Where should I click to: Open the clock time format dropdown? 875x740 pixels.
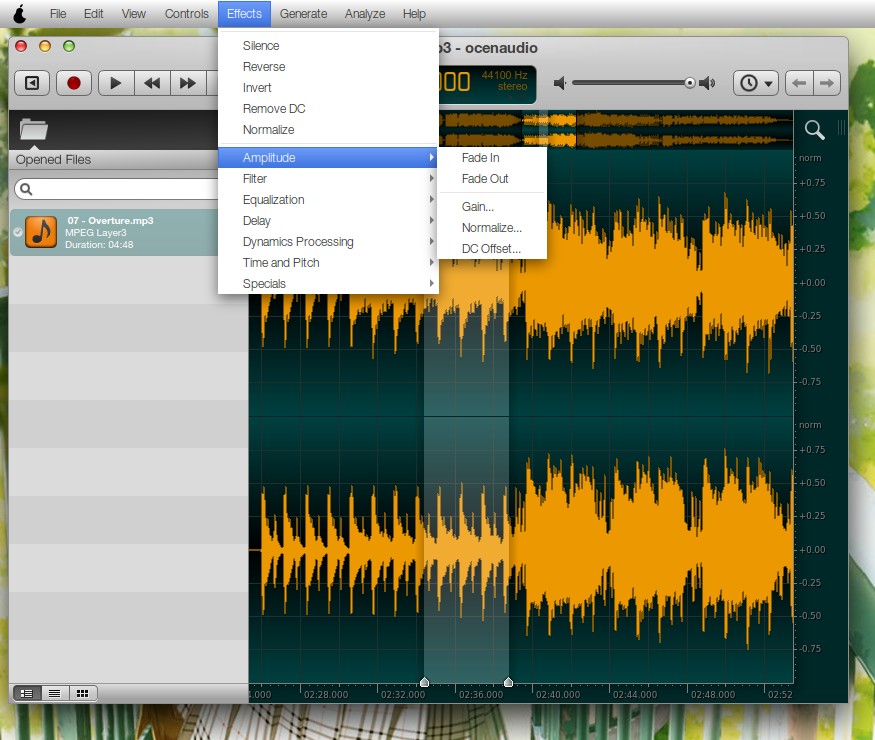coord(756,83)
